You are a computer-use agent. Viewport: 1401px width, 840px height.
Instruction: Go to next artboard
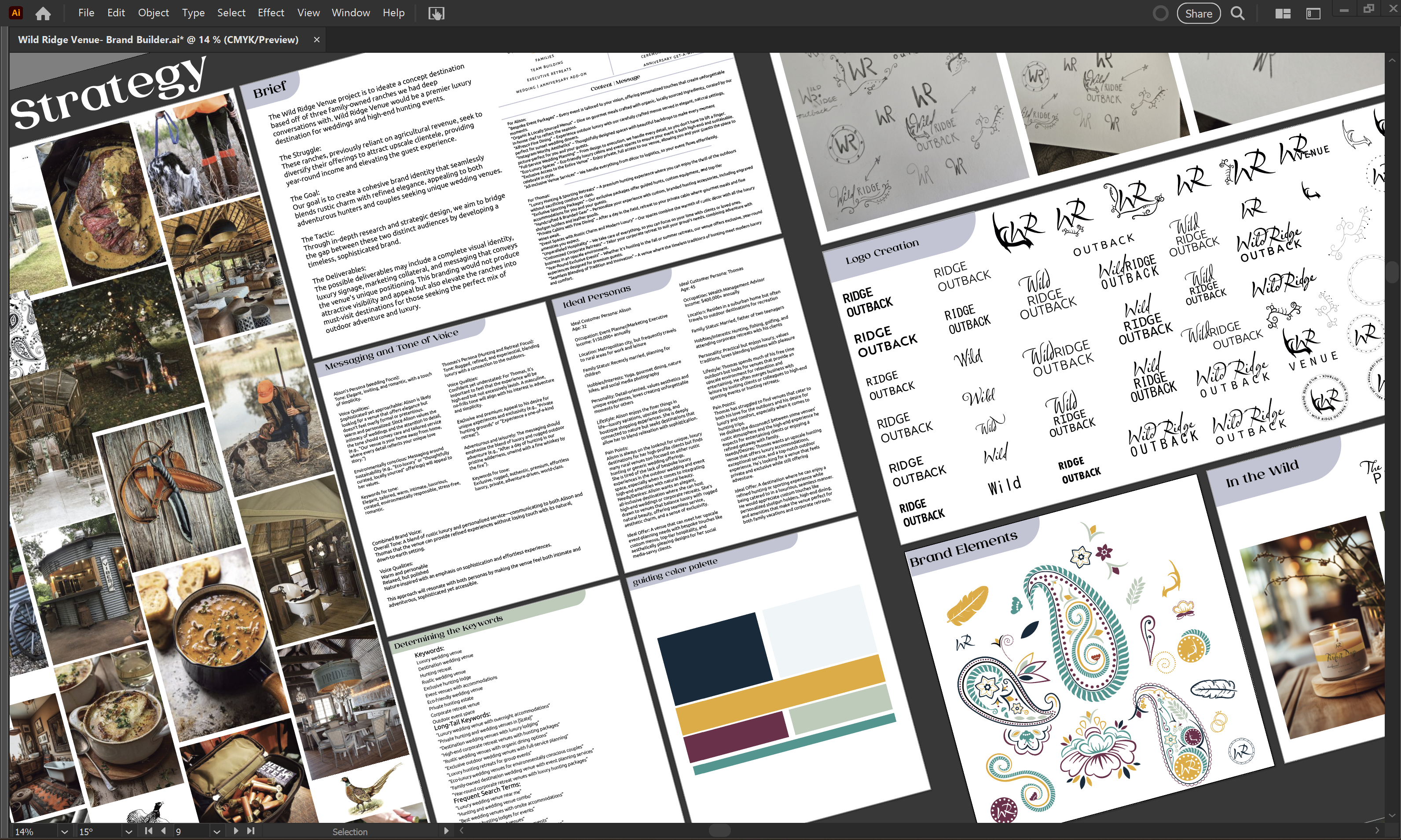pos(235,831)
